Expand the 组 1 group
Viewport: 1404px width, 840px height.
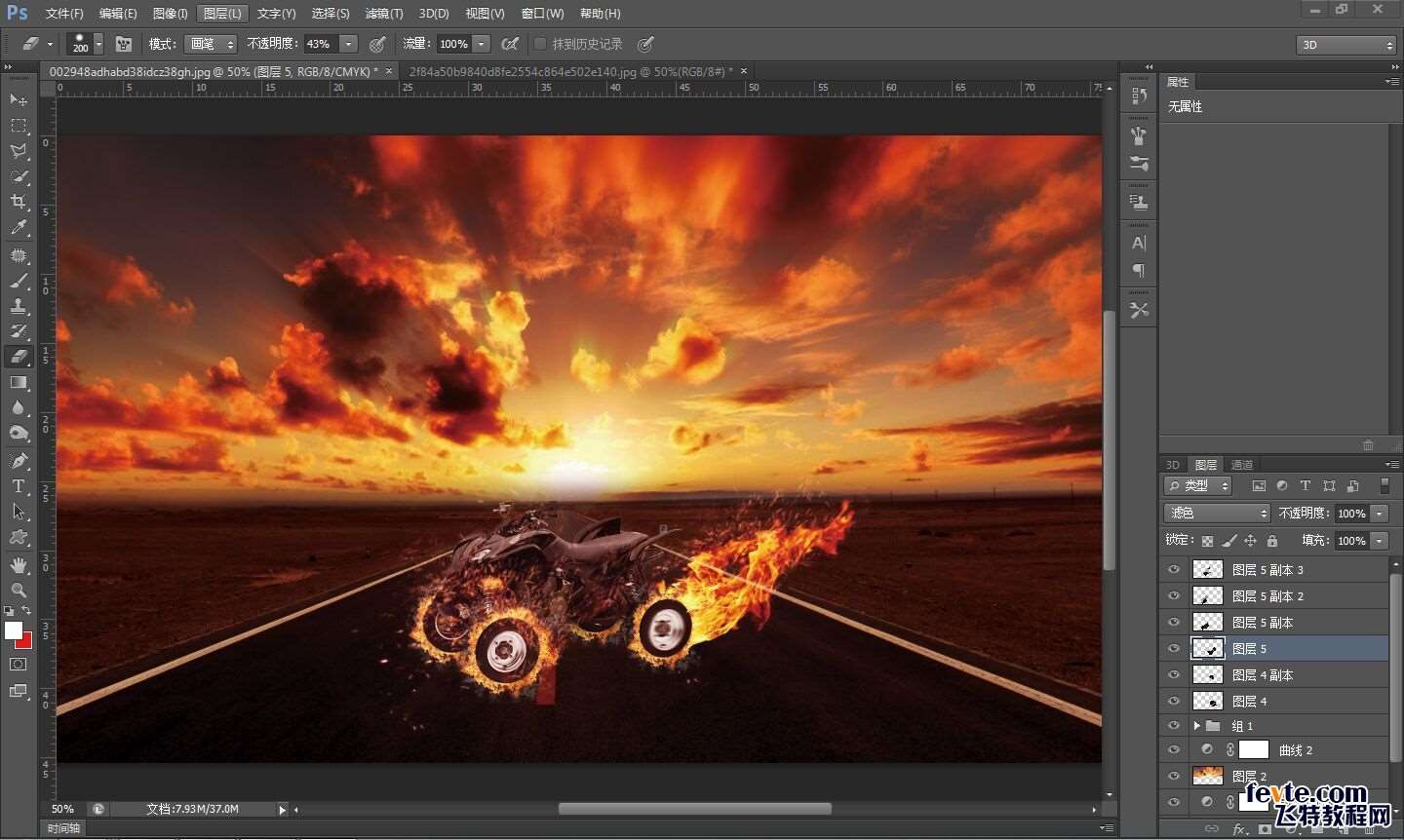(x=1197, y=726)
